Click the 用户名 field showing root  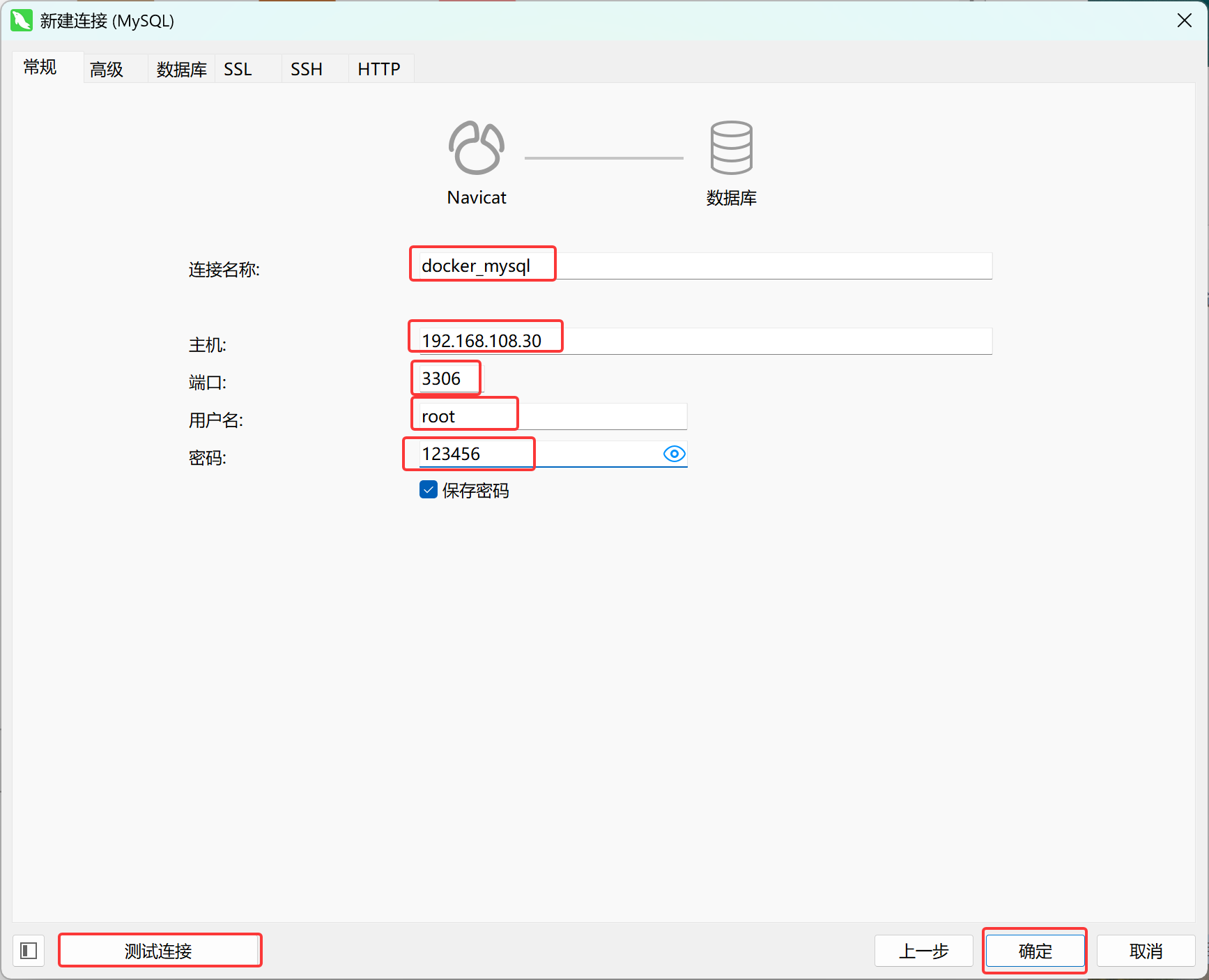tap(553, 416)
